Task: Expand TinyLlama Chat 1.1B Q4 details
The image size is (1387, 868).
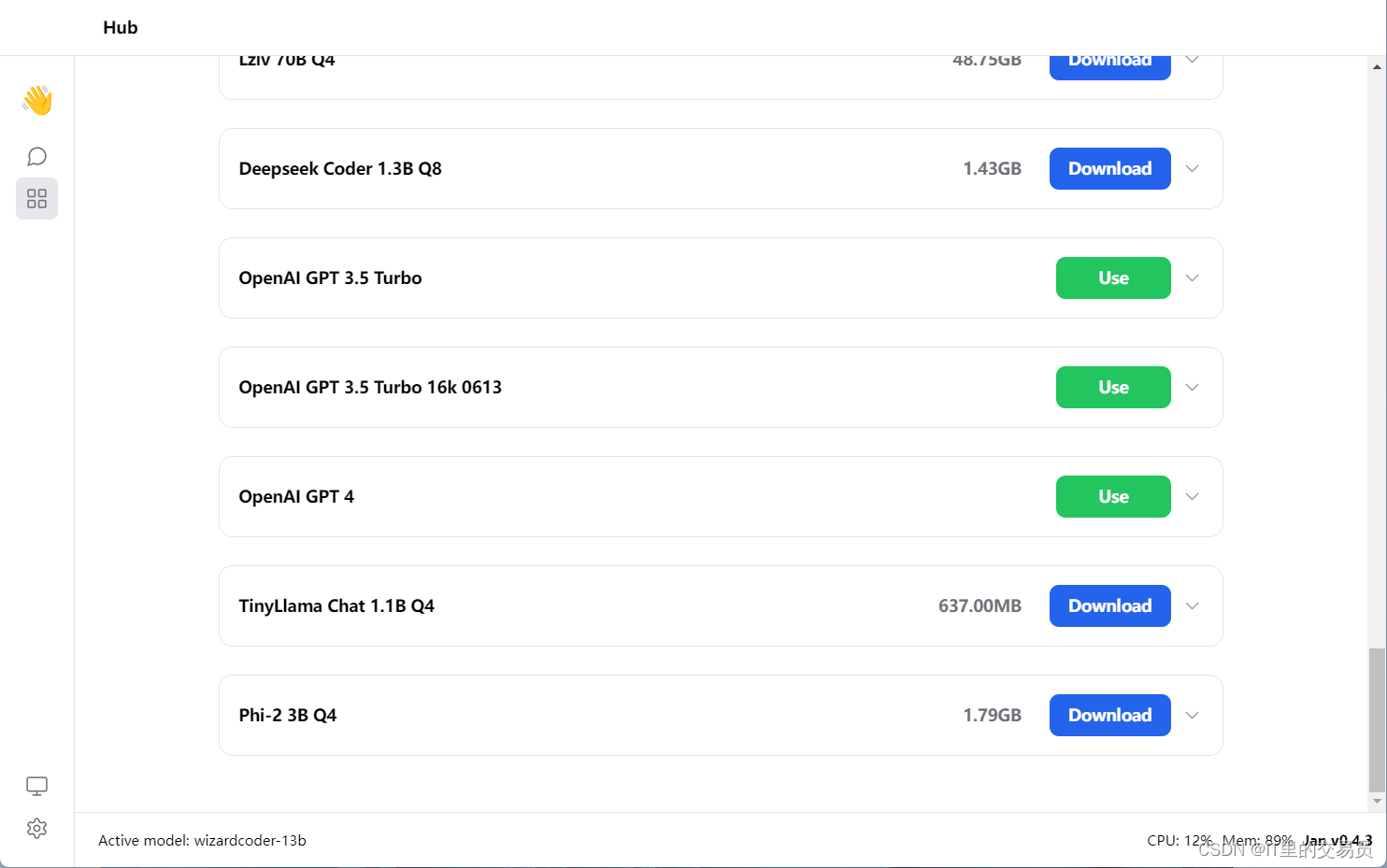Action: (x=1193, y=606)
